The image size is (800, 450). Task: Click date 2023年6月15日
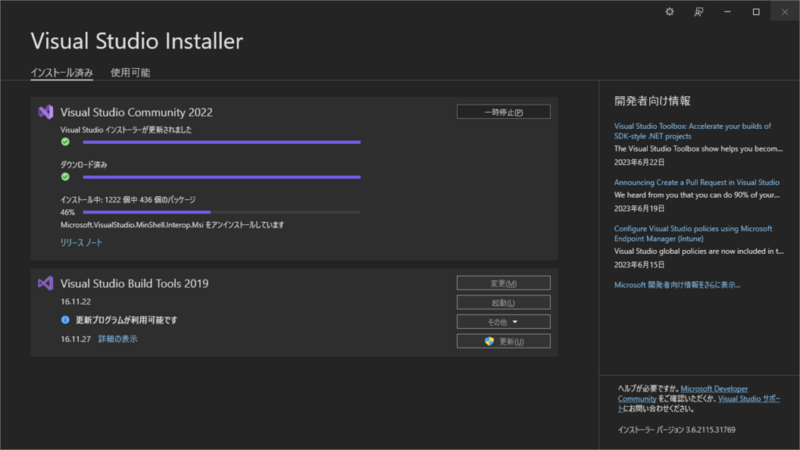click(639, 265)
